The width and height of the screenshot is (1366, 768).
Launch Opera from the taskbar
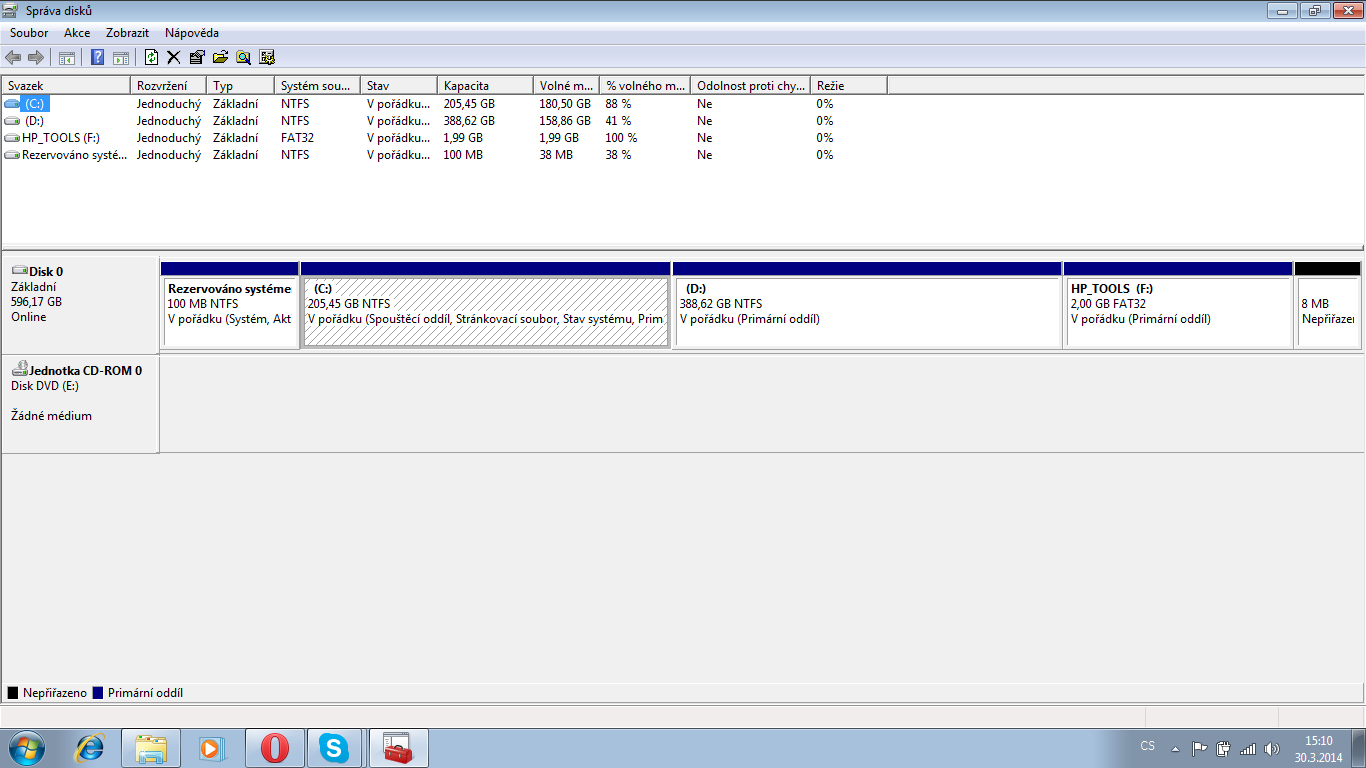[275, 747]
